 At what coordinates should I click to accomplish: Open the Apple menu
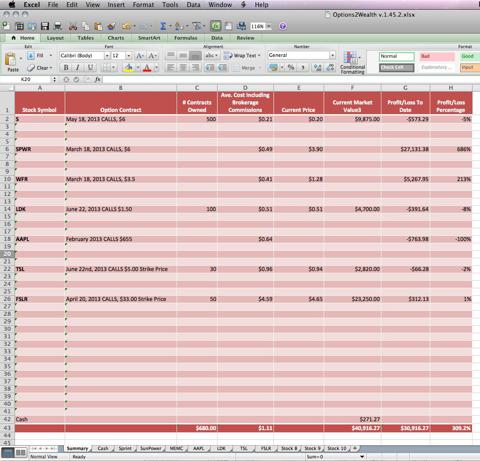pos(12,5)
